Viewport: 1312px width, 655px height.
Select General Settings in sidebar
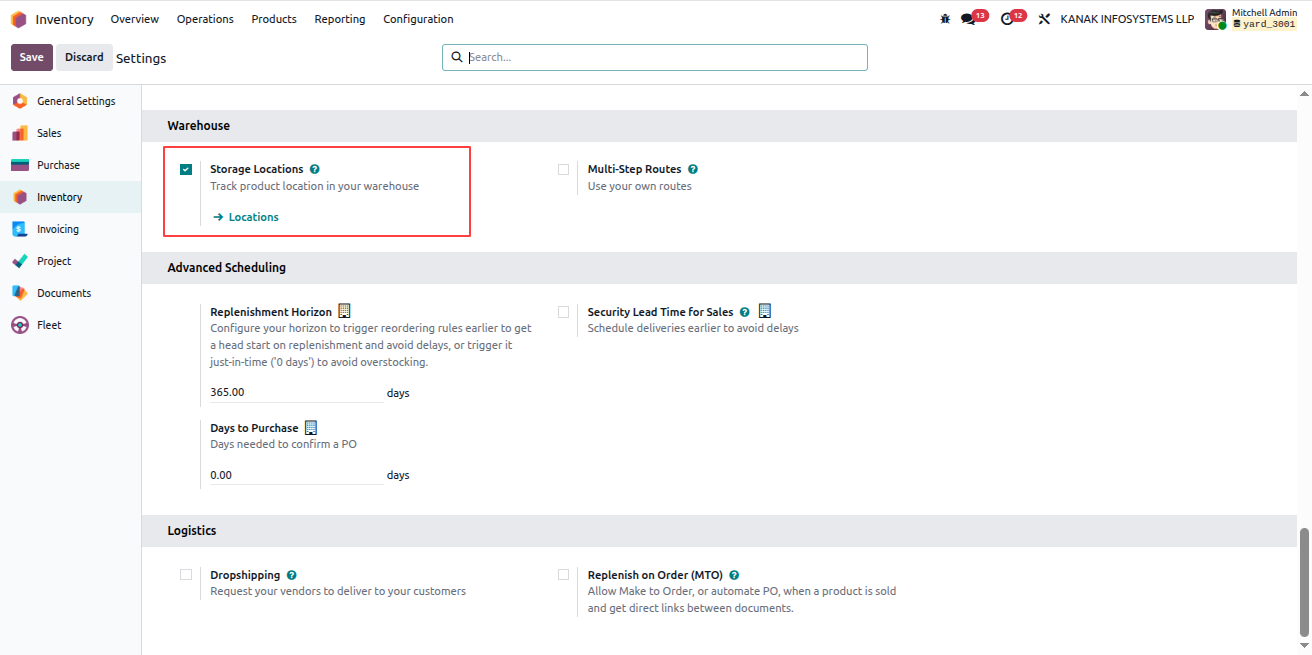coord(70,101)
